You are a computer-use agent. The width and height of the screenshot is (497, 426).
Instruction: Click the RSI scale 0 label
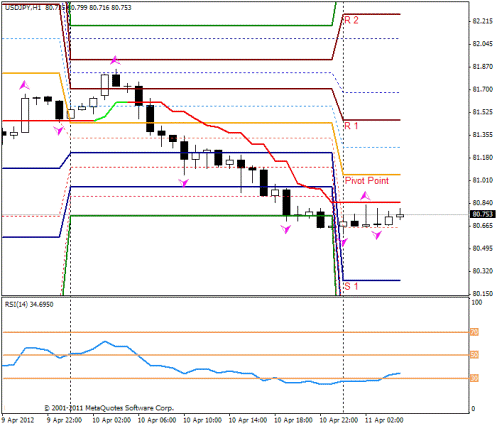click(473, 409)
